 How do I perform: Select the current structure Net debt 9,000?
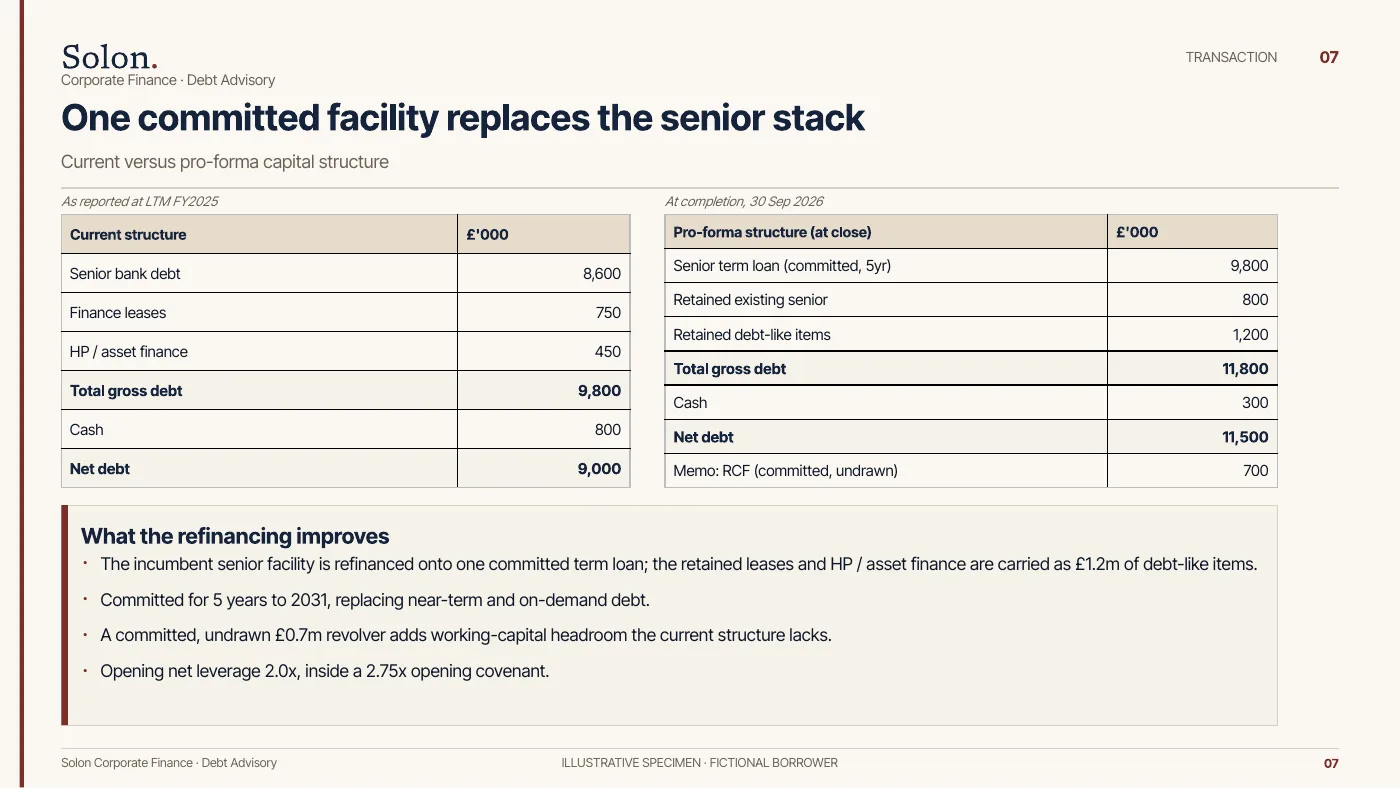pyautogui.click(x=599, y=468)
